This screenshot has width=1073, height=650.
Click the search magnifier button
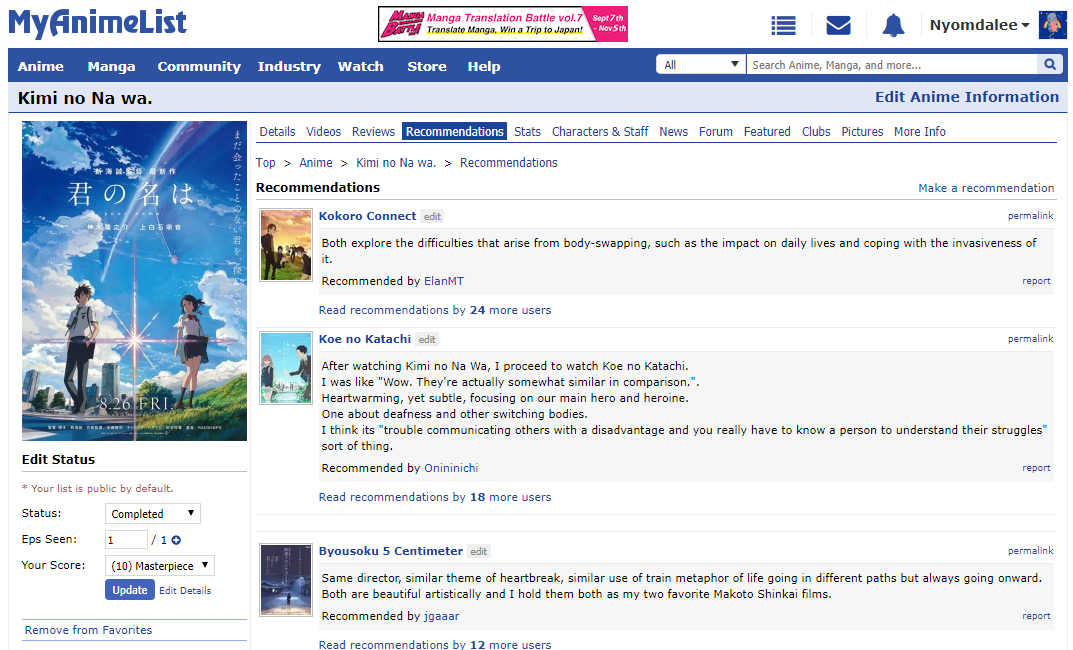[1049, 65]
